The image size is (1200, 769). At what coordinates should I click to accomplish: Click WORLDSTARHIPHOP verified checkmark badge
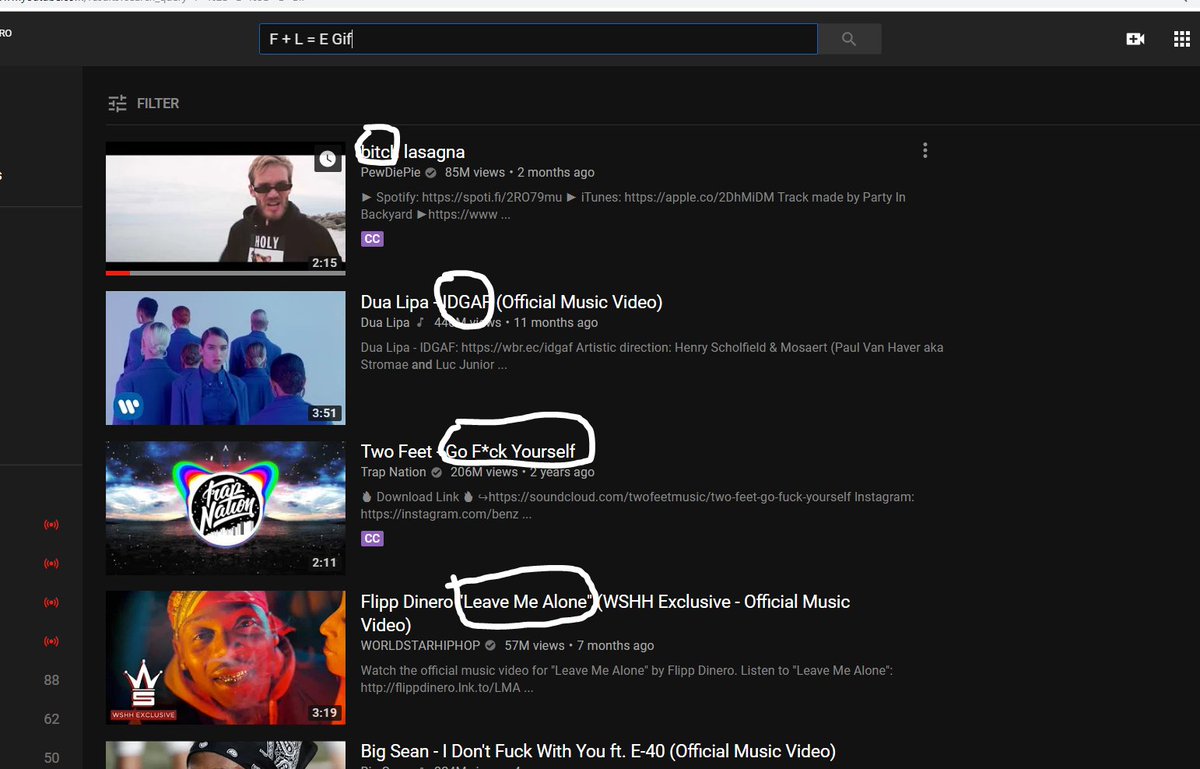491,646
